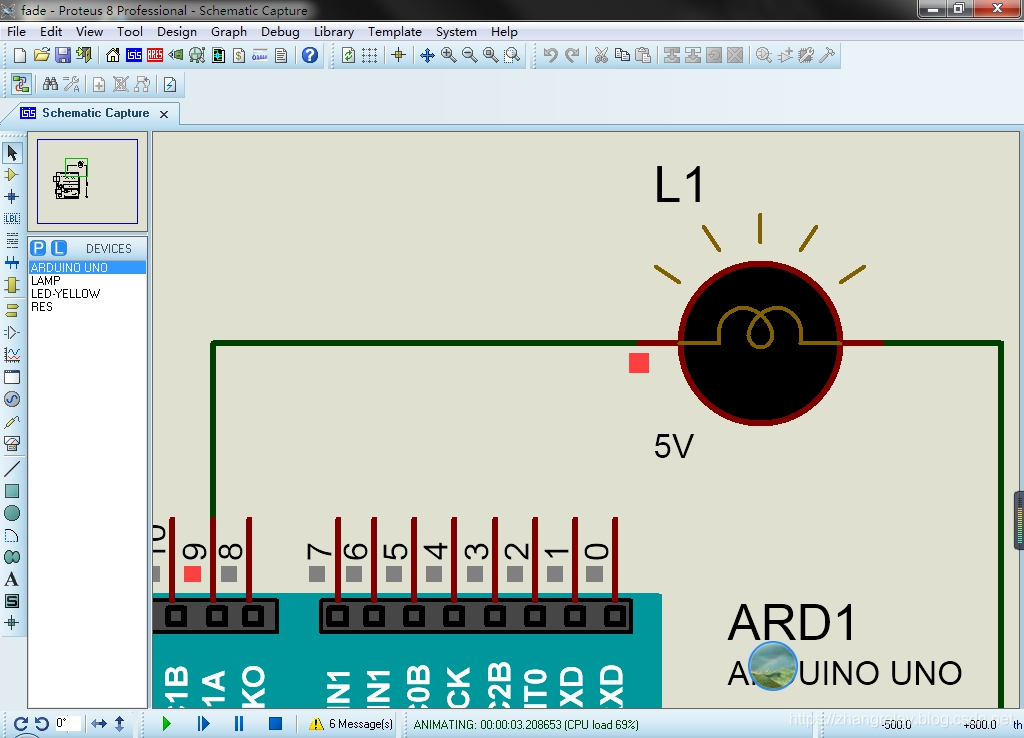Toggle wire autorouter icon

point(21,84)
